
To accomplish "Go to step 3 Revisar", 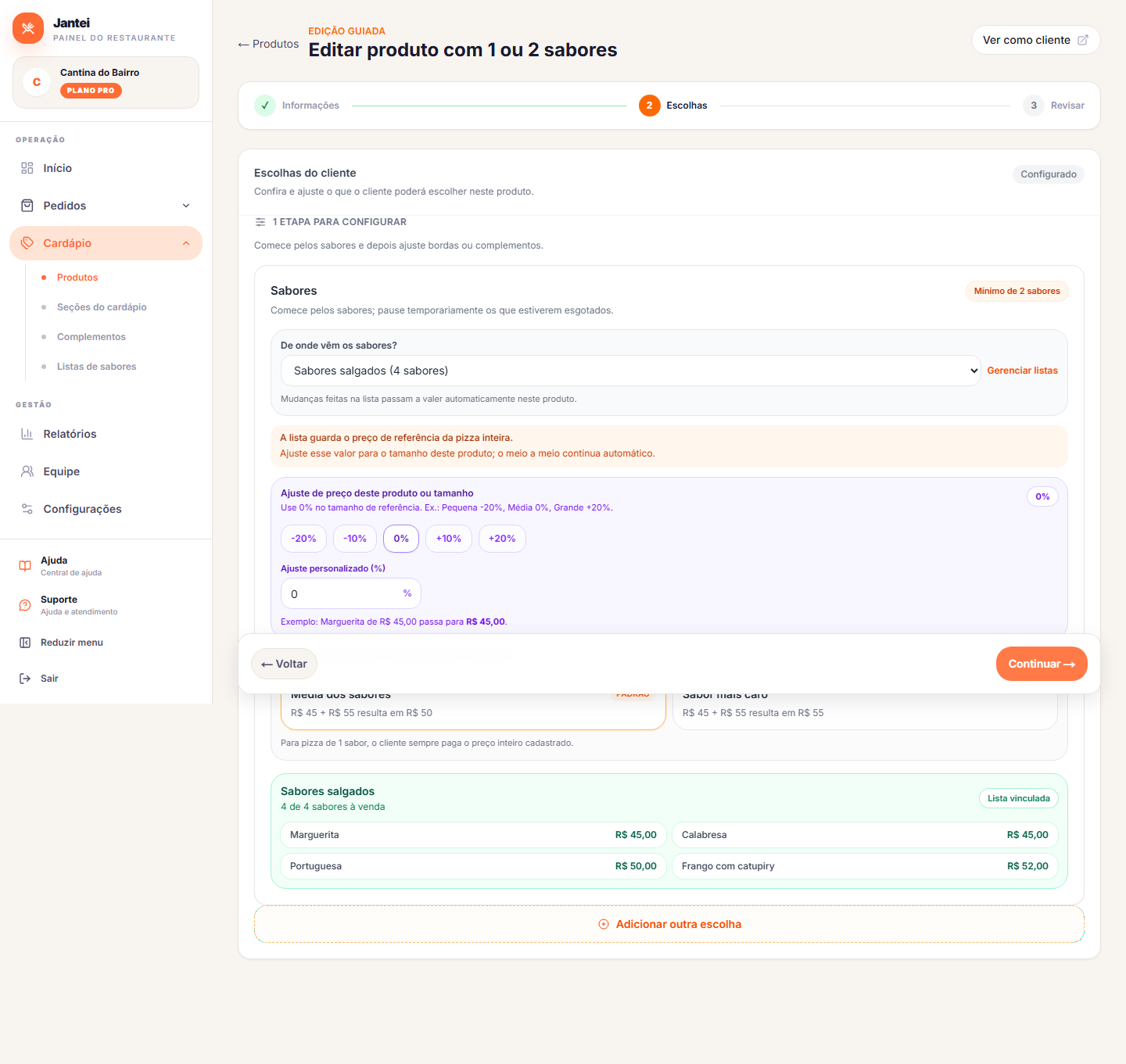I will pyautogui.click(x=1054, y=106).
